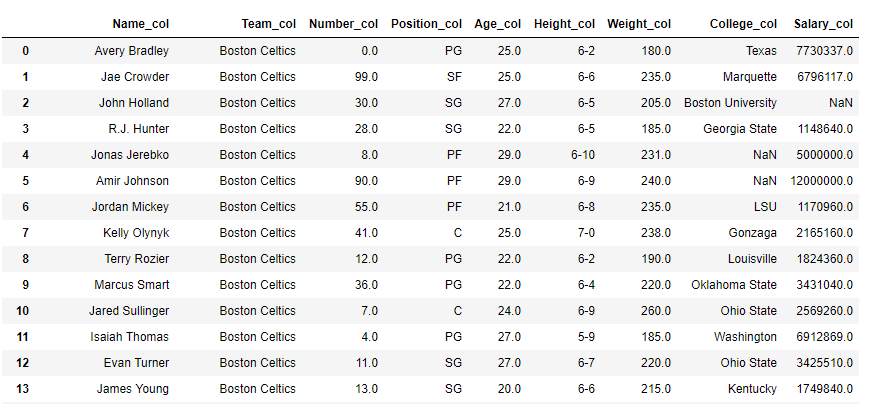Click the 7-0 height value
The height and width of the screenshot is (404, 870).
click(586, 233)
